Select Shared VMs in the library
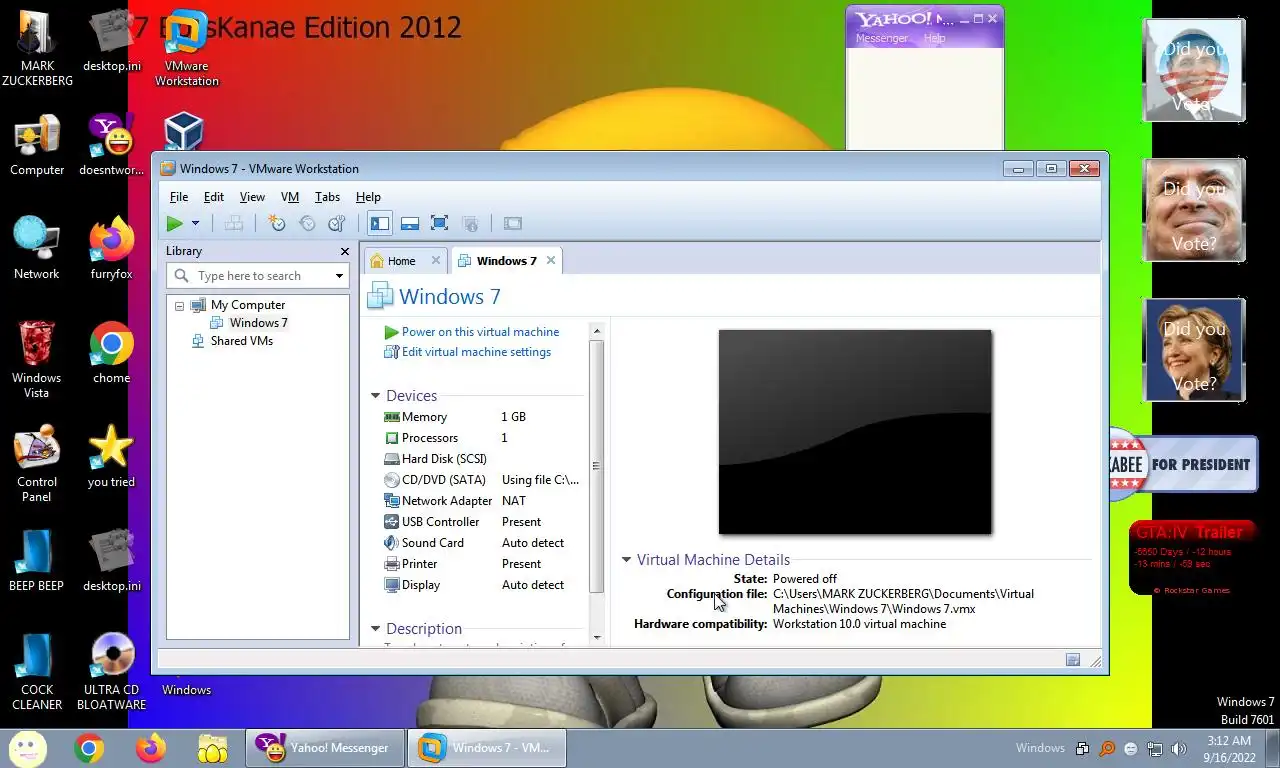The height and width of the screenshot is (768, 1280). point(241,341)
